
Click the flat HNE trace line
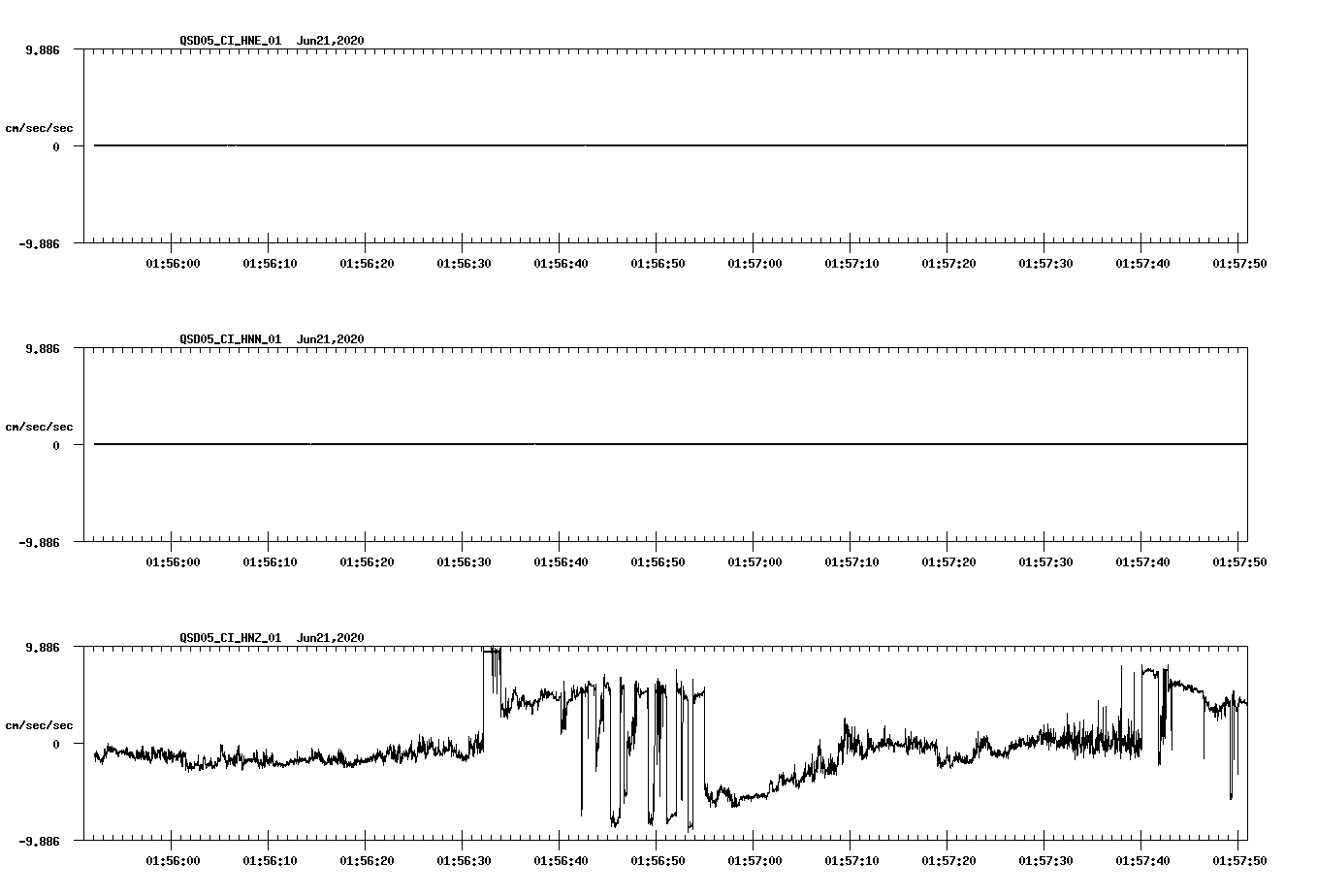coord(670,145)
